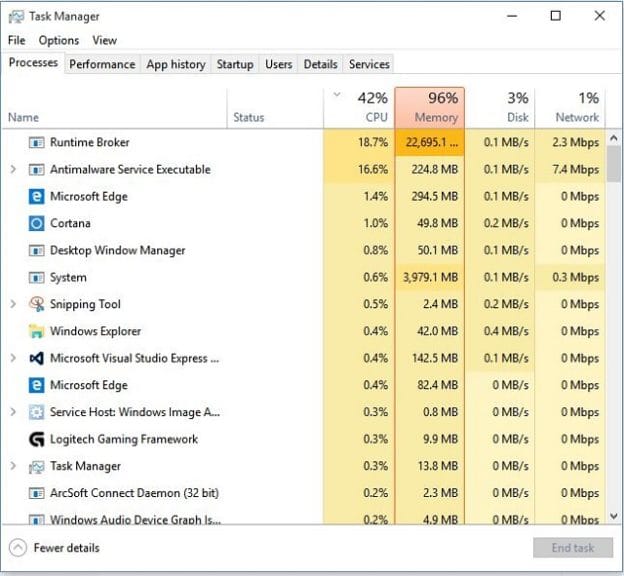Click the Runtime Broker process icon

[x=37, y=143]
